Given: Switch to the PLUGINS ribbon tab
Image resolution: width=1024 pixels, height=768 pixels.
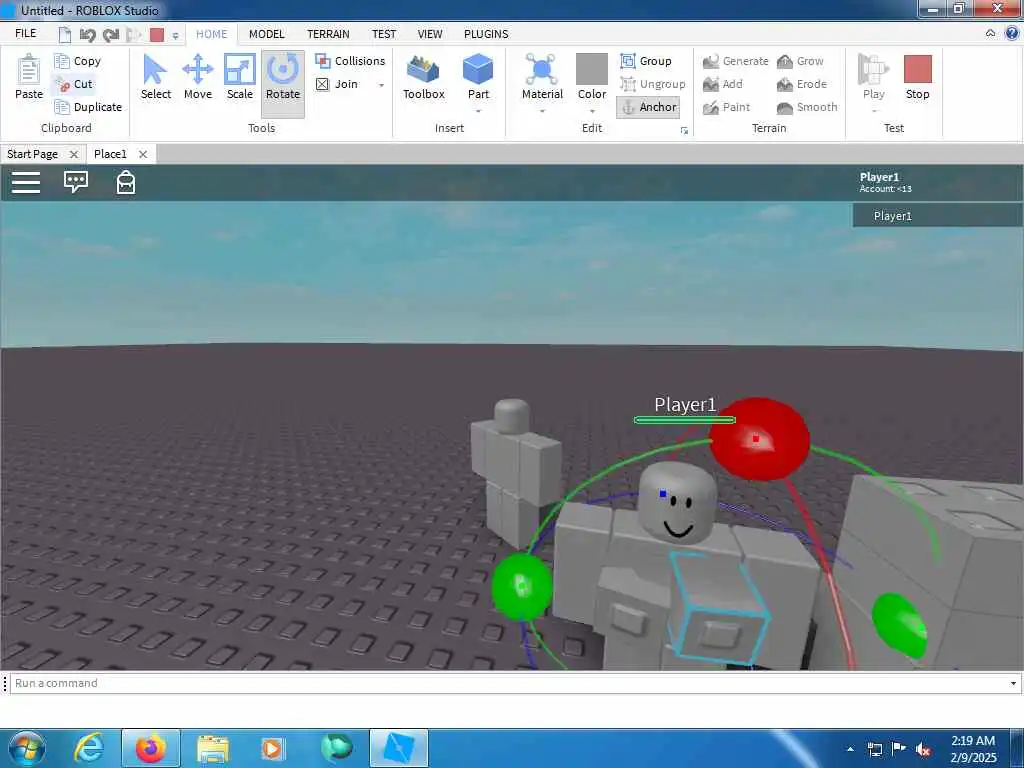Looking at the screenshot, I should (486, 34).
